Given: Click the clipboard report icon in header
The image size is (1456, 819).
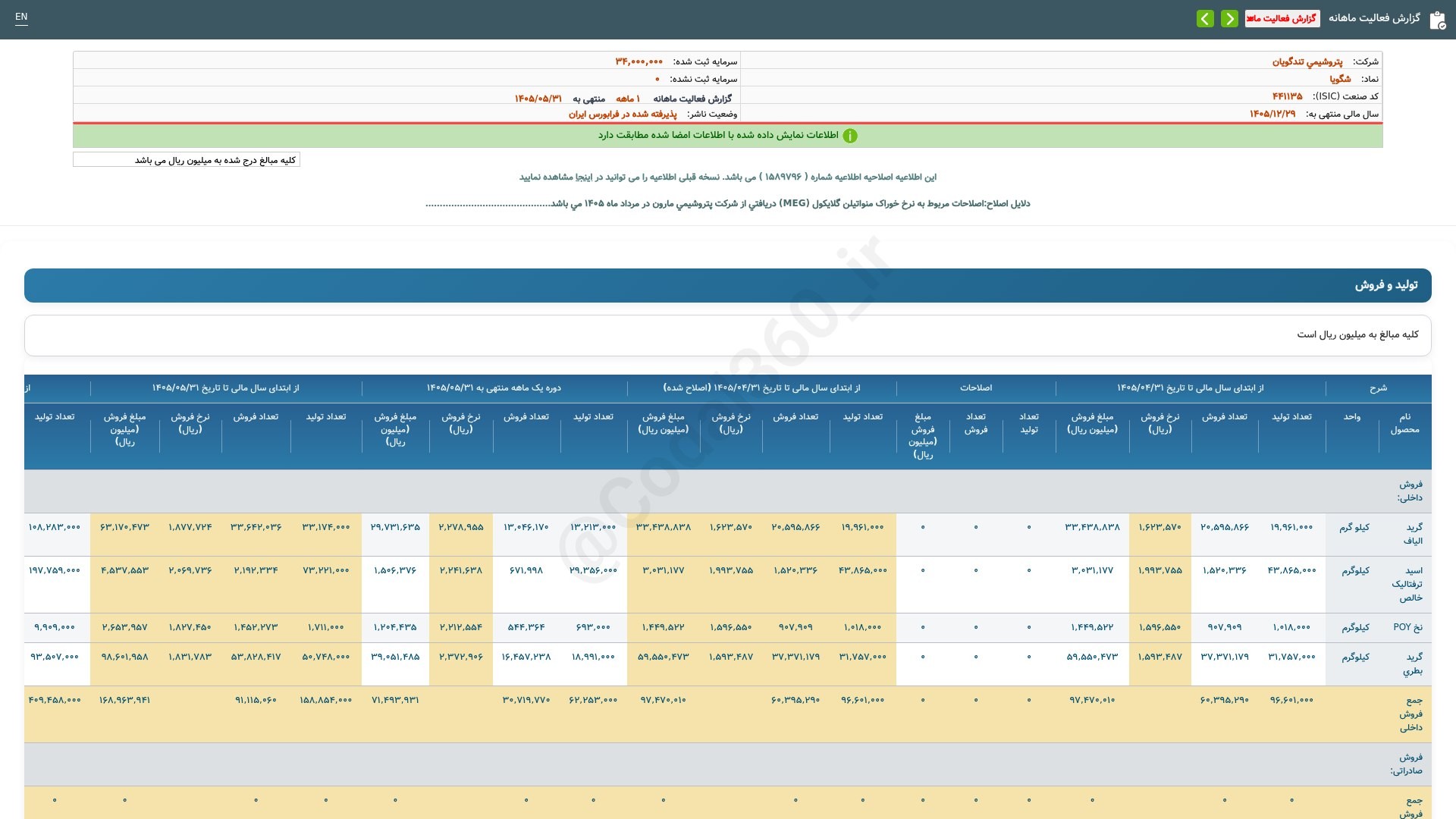Looking at the screenshot, I should (1437, 20).
